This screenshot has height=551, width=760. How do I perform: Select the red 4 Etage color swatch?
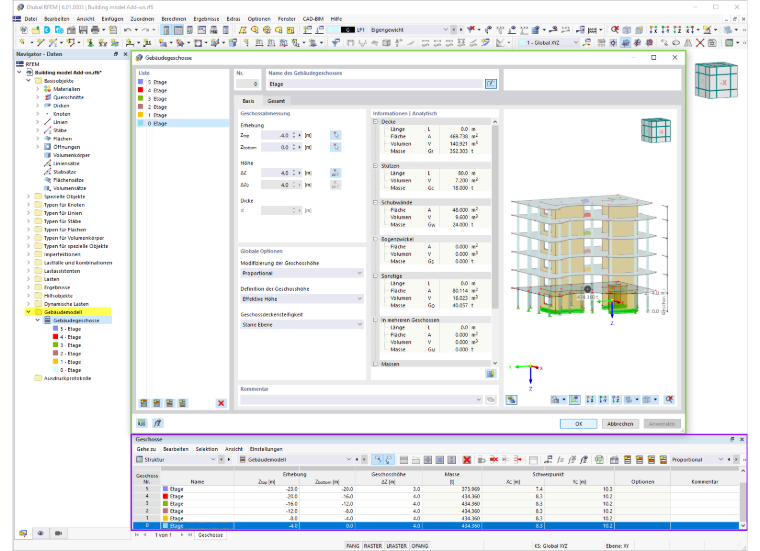click(x=141, y=90)
